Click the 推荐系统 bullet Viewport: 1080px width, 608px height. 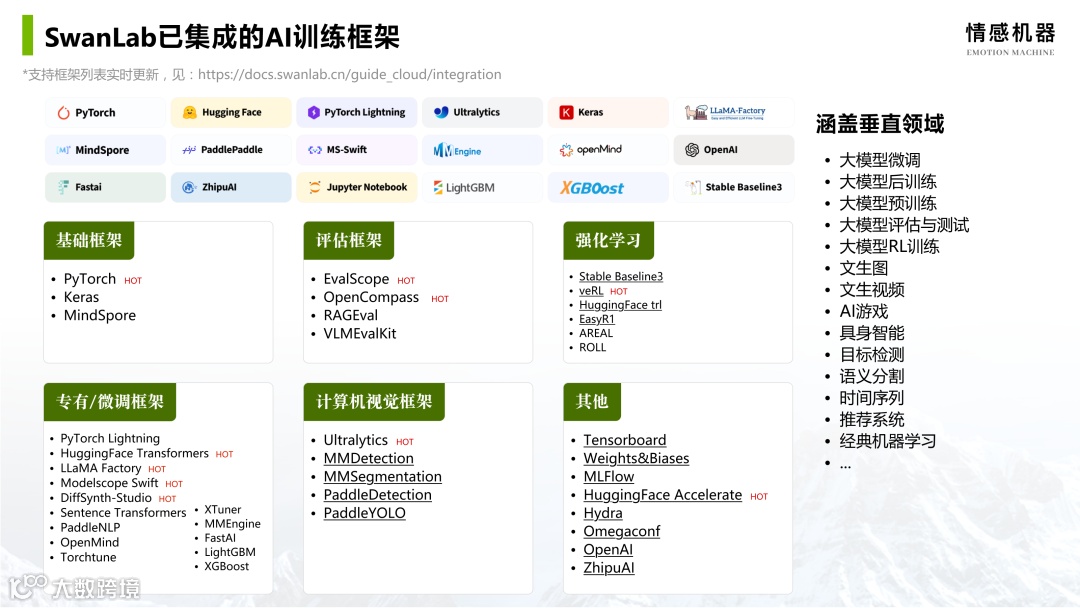(871, 419)
